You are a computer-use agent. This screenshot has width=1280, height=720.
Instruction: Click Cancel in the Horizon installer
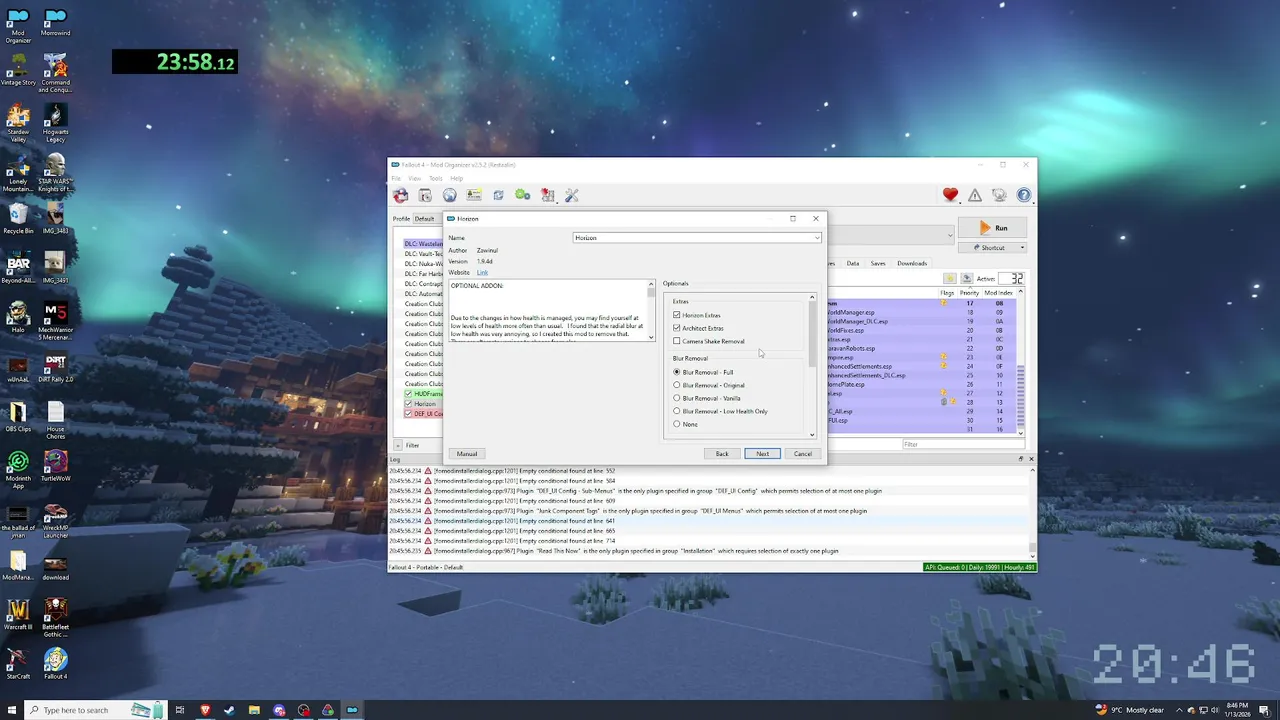[803, 454]
